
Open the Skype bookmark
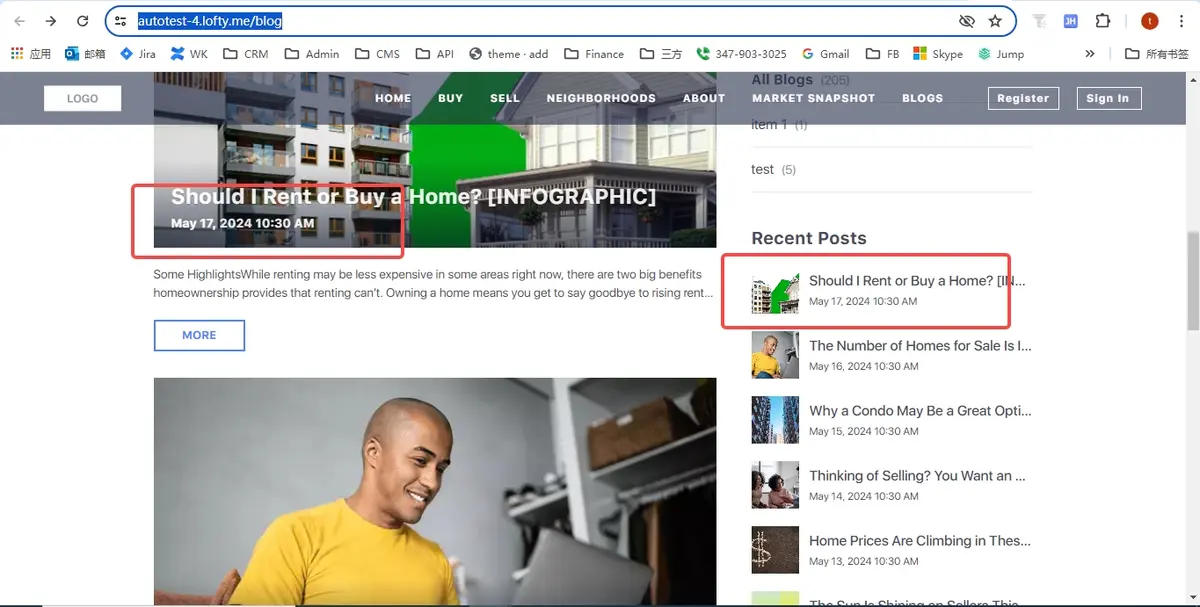click(x=938, y=54)
